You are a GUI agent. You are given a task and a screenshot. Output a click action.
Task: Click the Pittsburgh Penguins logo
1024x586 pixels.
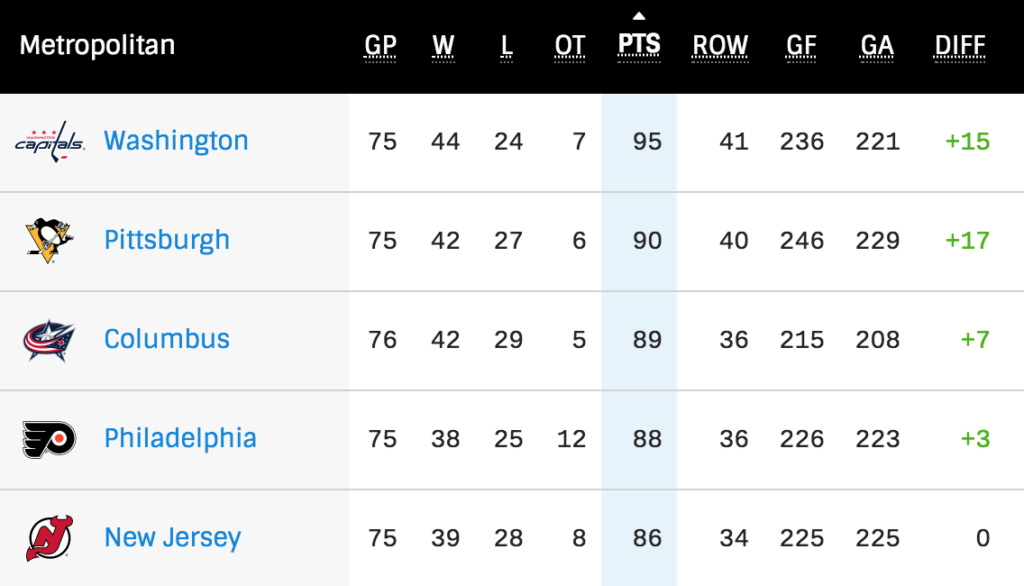tap(49, 240)
